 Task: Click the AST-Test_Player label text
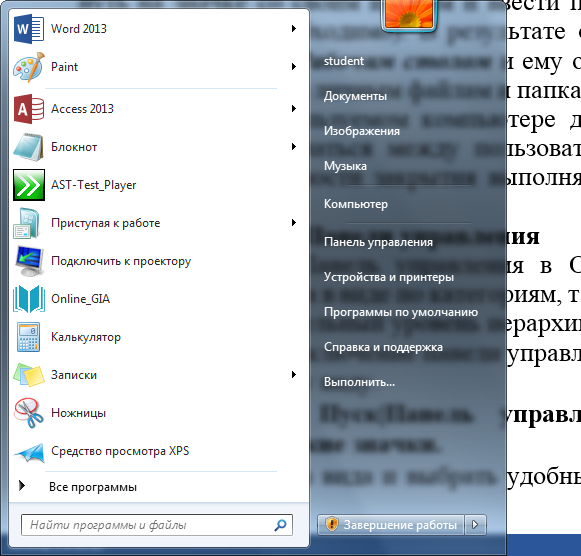coord(94,185)
